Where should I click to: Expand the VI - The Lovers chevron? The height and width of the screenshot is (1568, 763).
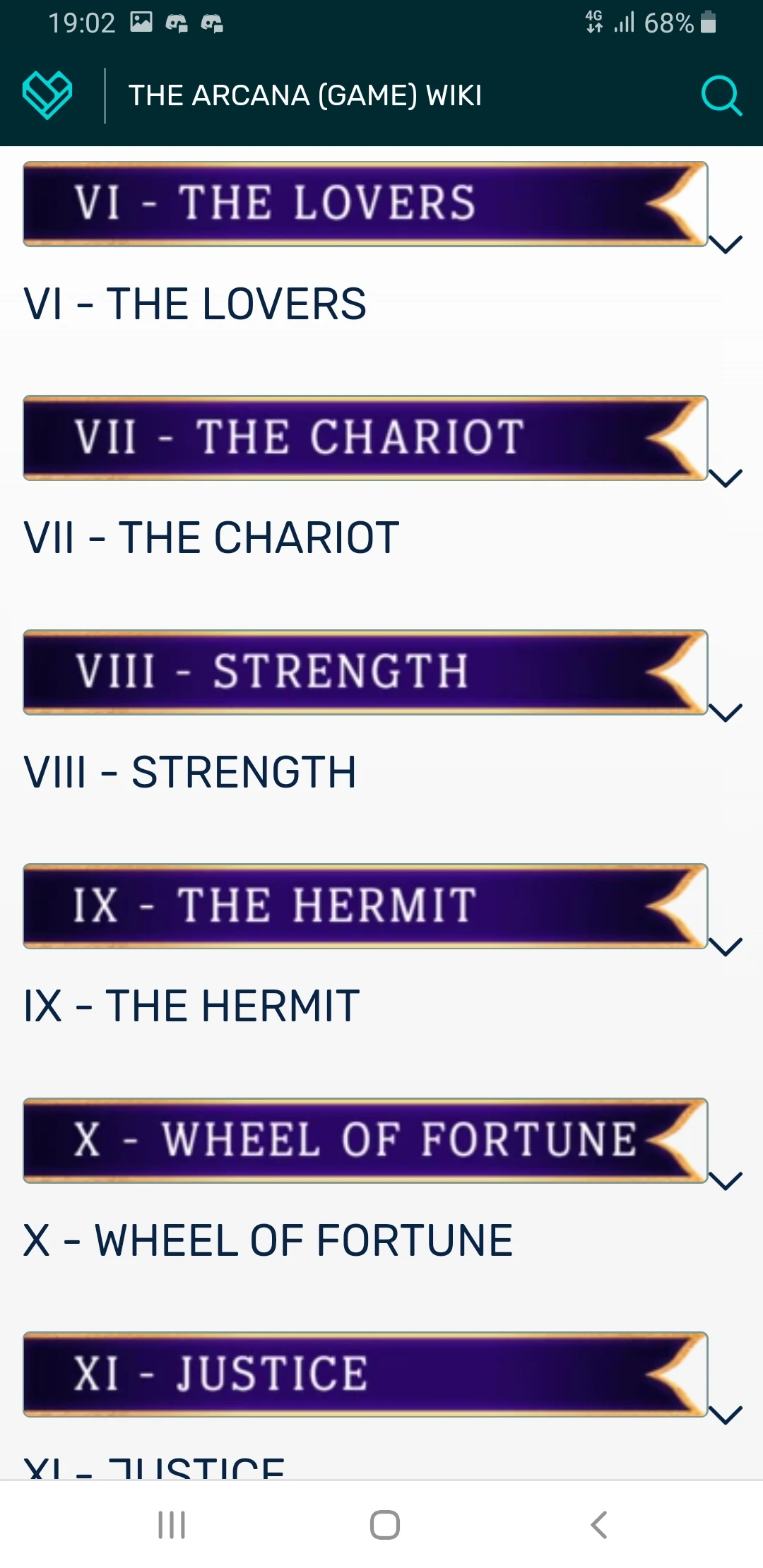coord(726,244)
